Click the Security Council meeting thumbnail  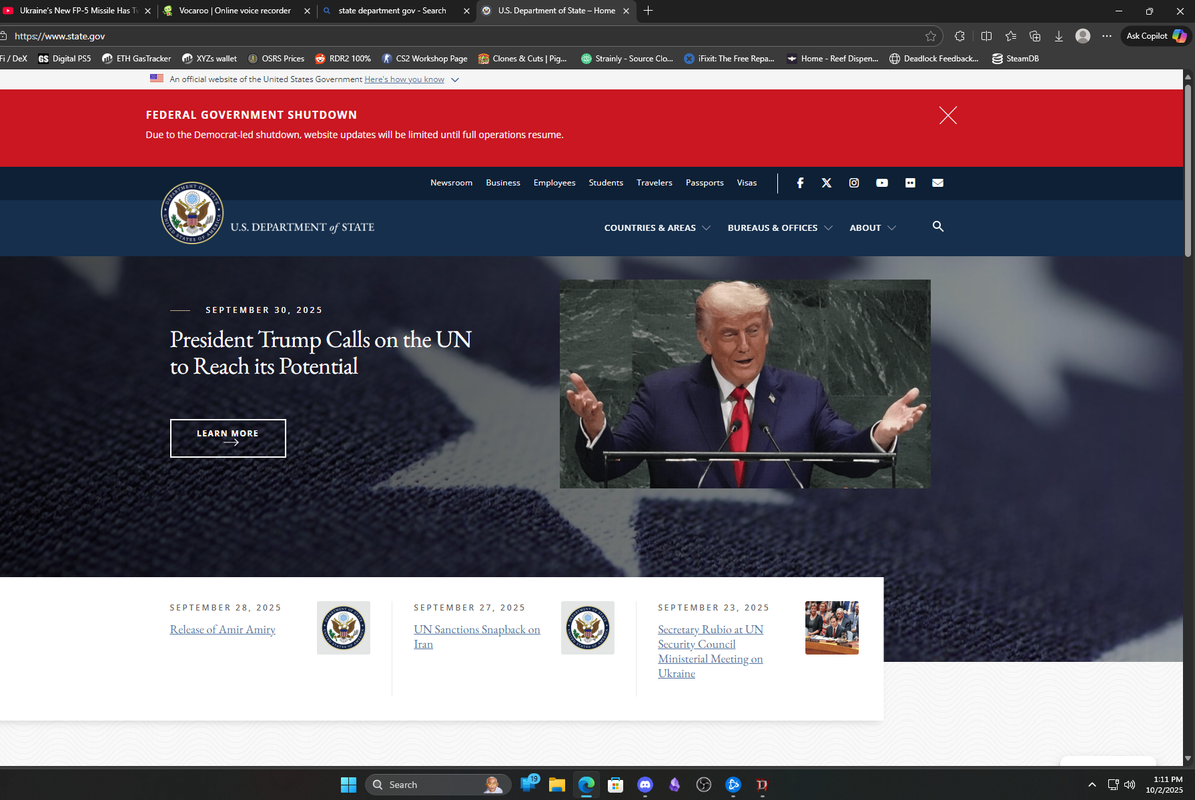[x=831, y=628]
